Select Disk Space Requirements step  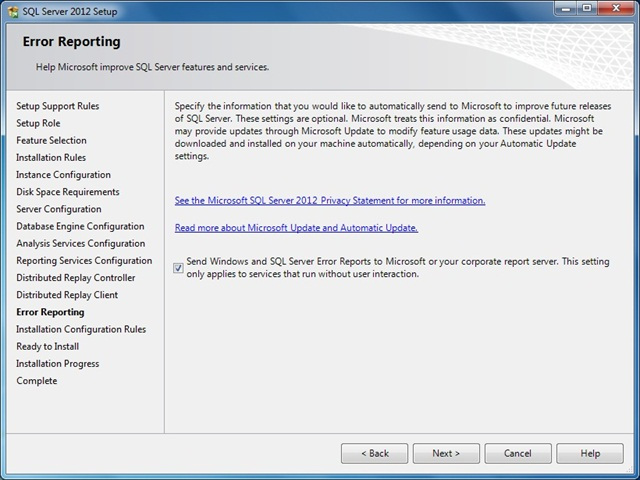68,192
